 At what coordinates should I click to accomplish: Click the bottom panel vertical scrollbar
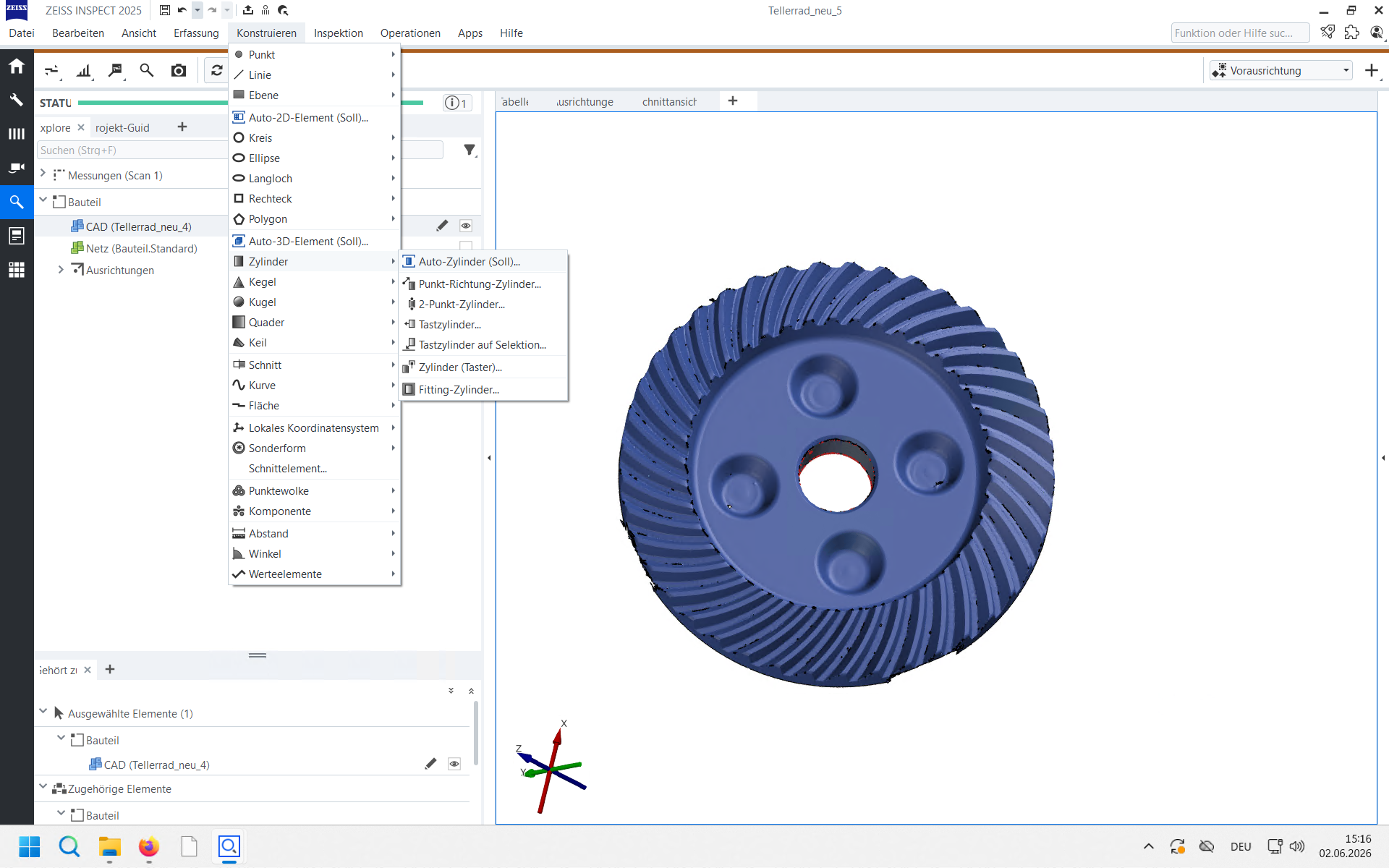click(x=475, y=732)
